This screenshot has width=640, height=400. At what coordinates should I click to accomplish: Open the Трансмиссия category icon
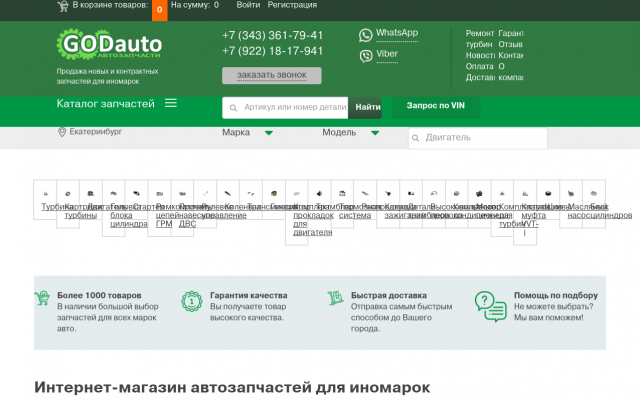click(251, 193)
